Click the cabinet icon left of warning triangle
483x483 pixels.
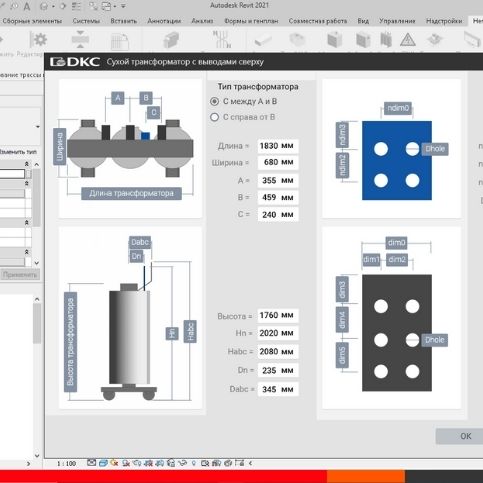386,40
